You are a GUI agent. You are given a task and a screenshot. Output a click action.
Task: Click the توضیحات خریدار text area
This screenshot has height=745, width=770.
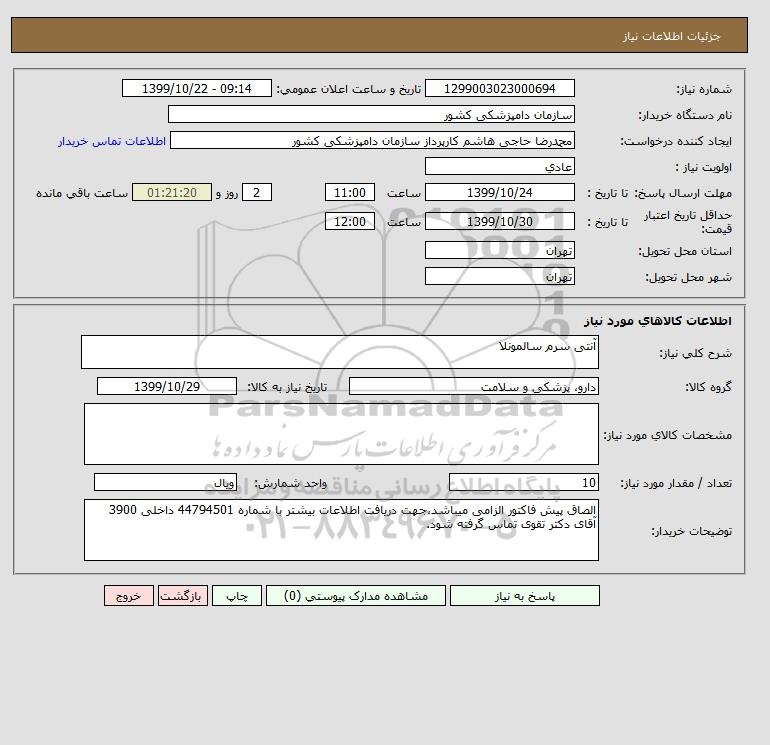[x=341, y=530]
